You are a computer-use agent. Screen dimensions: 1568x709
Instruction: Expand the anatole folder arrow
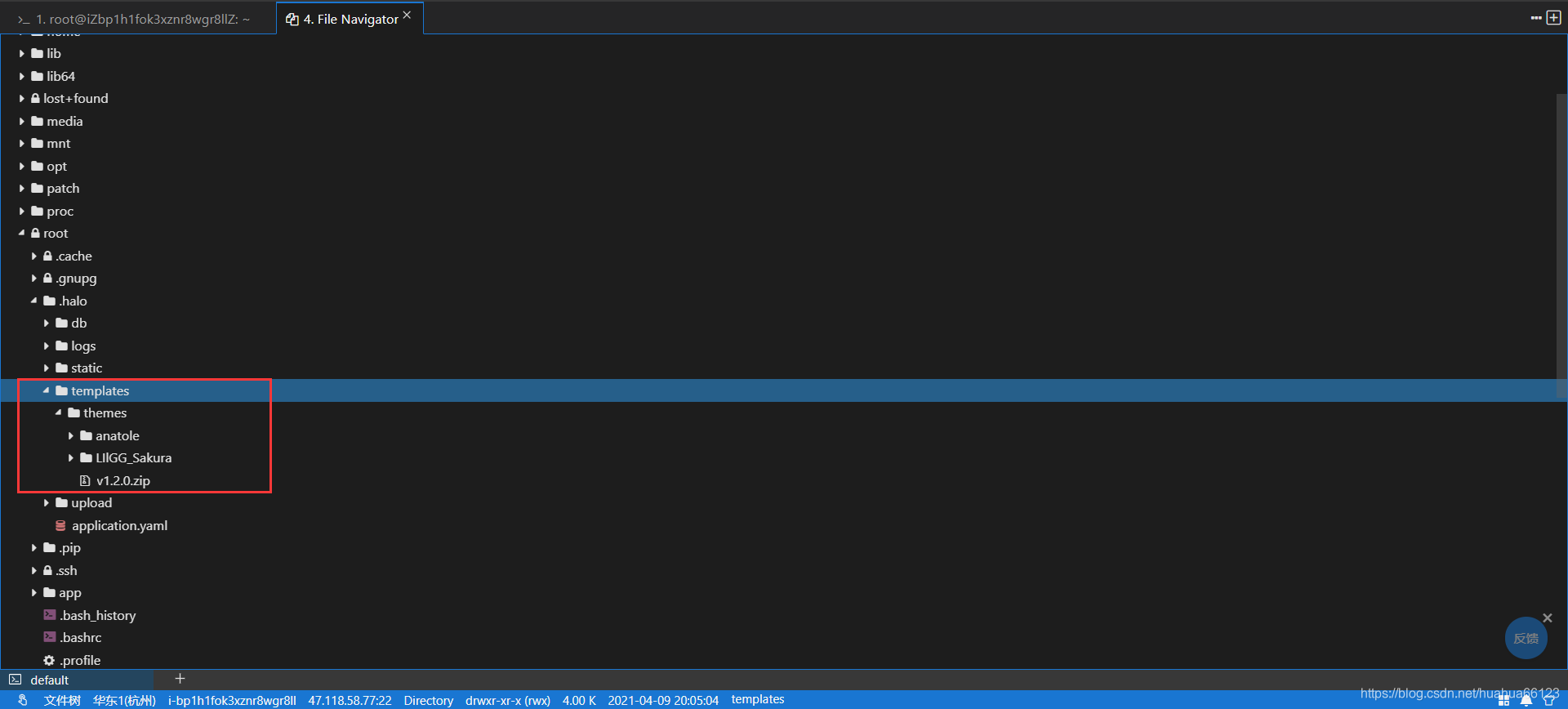(x=71, y=435)
